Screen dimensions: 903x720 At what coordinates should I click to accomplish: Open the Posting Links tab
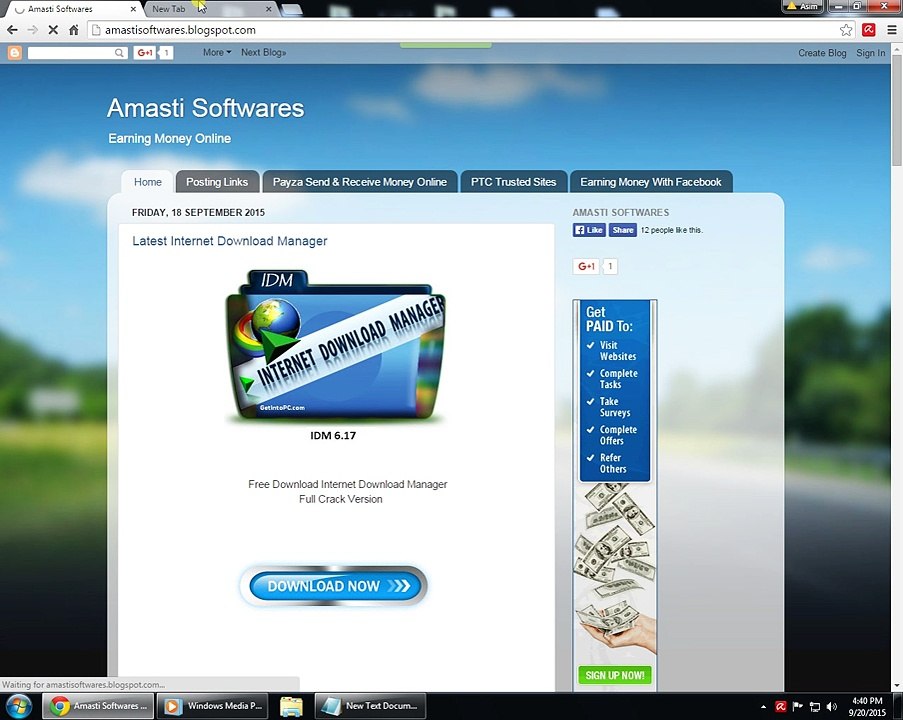click(217, 182)
